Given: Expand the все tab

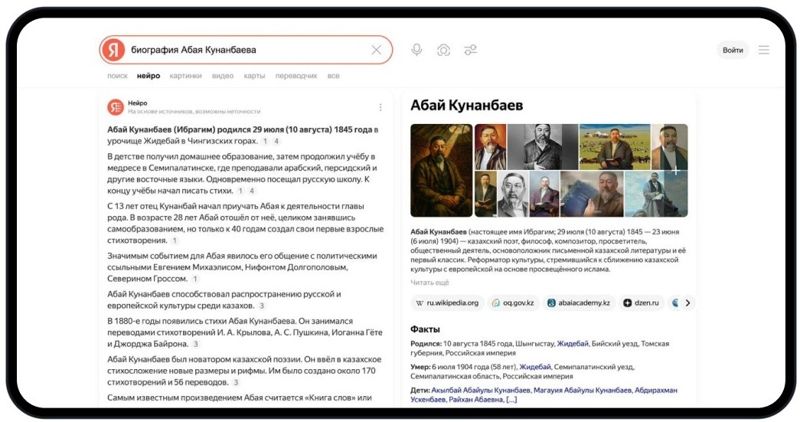Looking at the screenshot, I should pyautogui.click(x=333, y=76).
